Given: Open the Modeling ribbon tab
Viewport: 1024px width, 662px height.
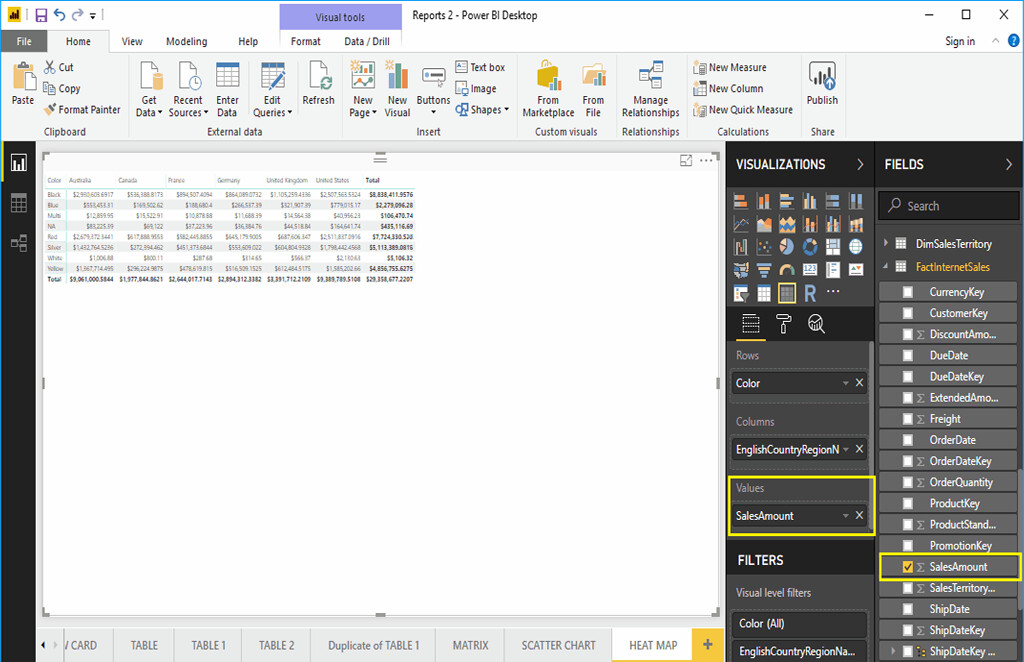Looking at the screenshot, I should [186, 41].
